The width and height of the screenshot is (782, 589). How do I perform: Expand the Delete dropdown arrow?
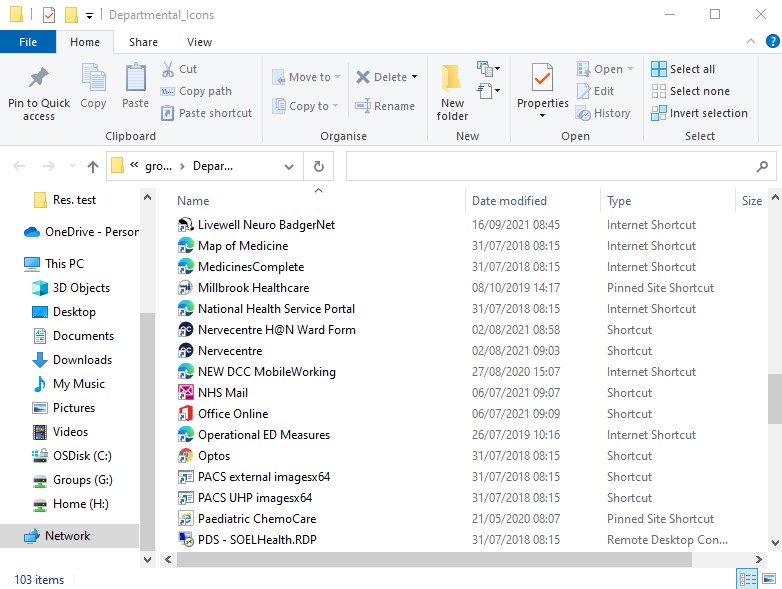coord(414,77)
